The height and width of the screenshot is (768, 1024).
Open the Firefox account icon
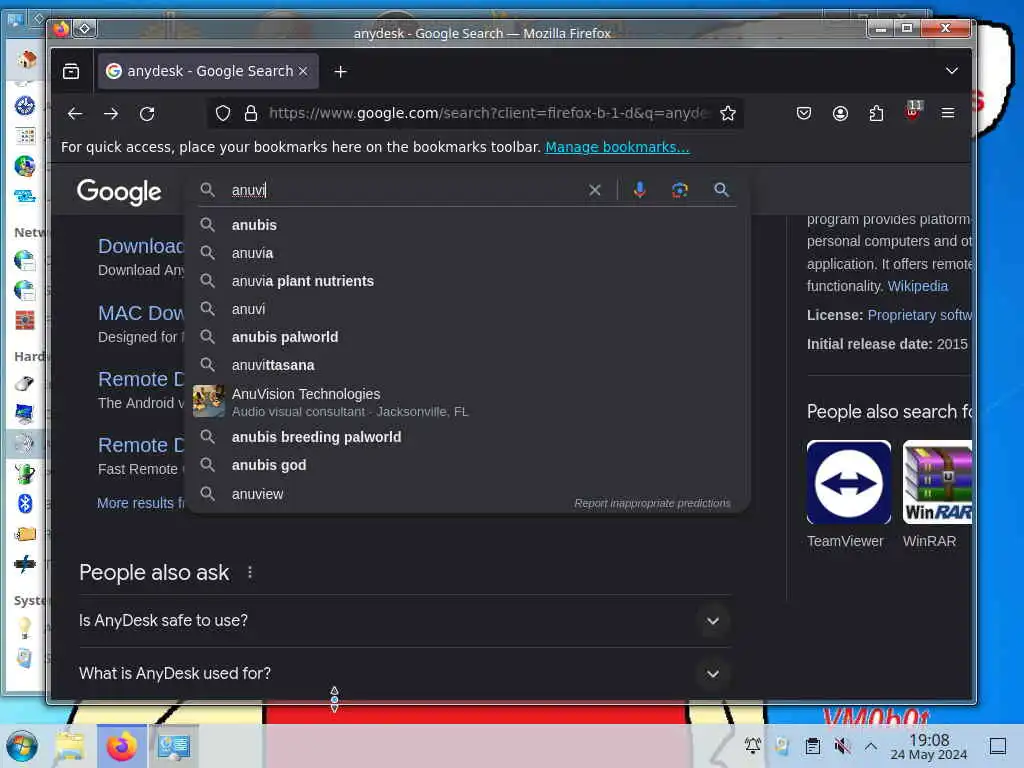840,114
